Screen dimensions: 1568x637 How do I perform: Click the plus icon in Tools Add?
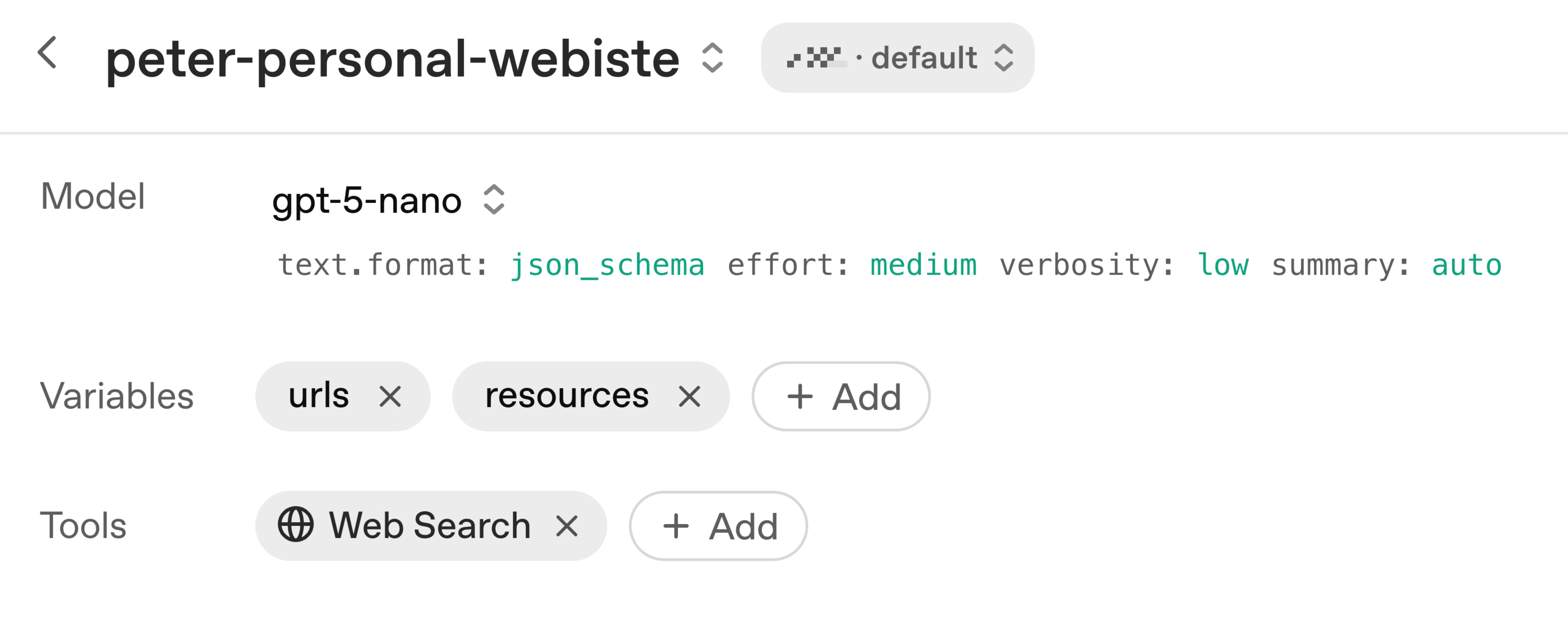(x=676, y=526)
